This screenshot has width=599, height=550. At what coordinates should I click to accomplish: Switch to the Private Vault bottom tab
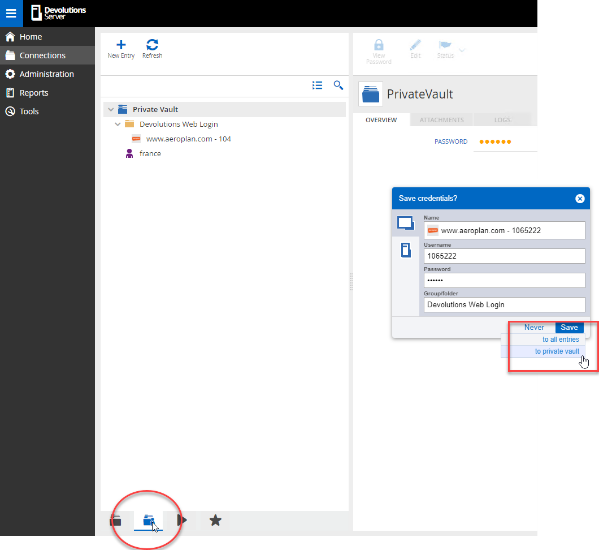tap(148, 521)
